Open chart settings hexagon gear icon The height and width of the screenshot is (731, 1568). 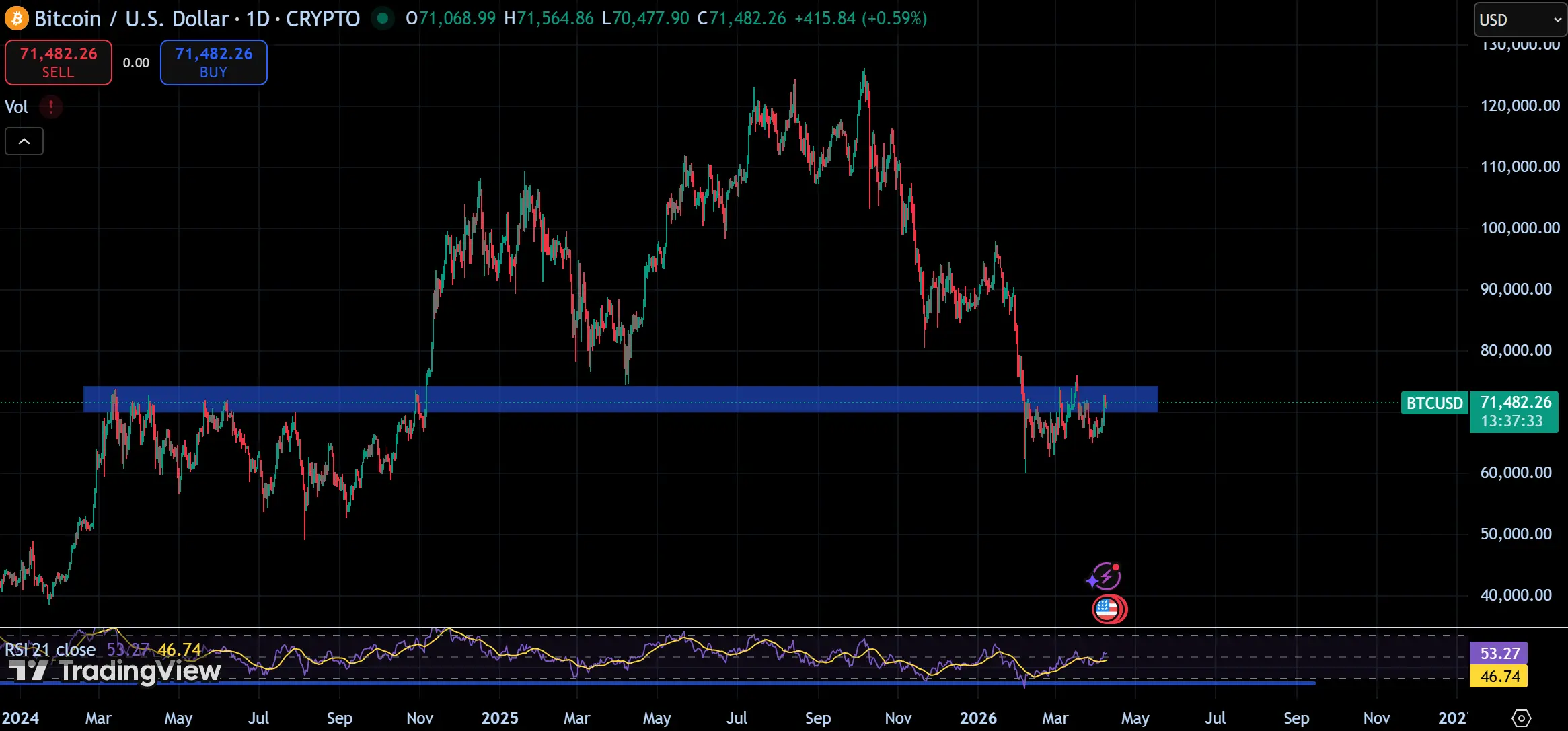click(1521, 718)
